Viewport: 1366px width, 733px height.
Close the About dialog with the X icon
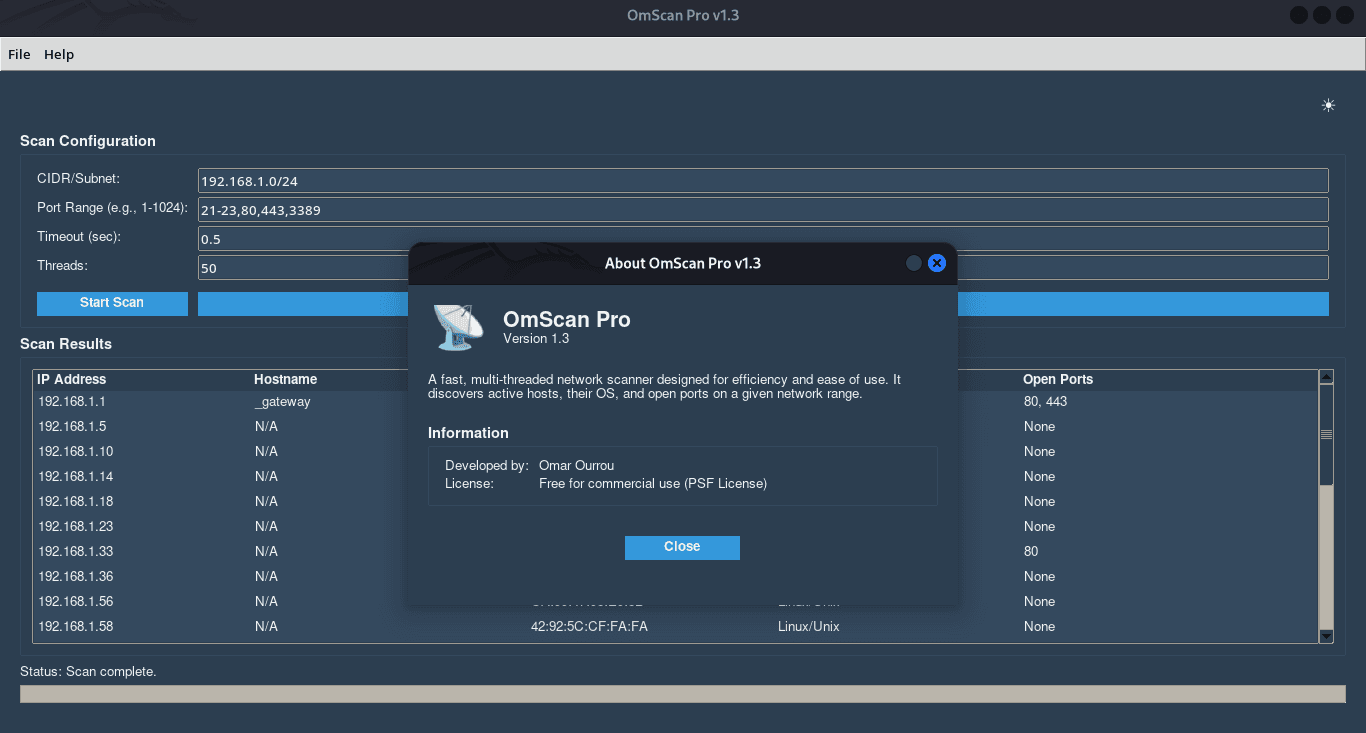tap(937, 263)
